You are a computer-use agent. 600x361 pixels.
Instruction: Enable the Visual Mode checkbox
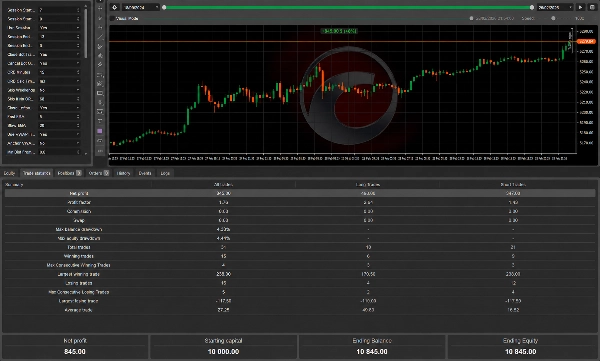tap(112, 18)
